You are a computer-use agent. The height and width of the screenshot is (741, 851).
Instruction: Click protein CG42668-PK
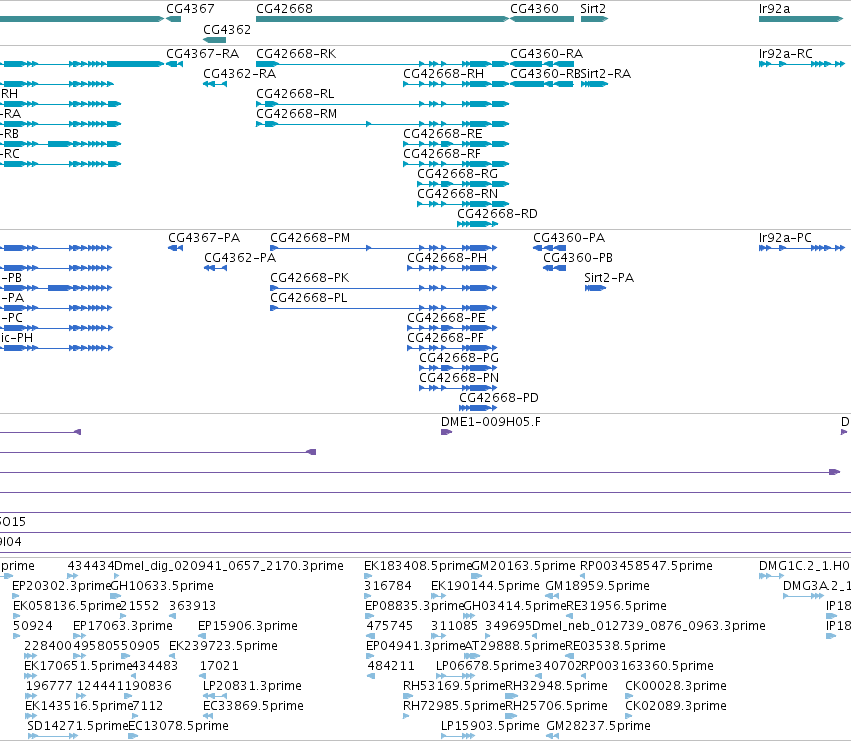[384, 288]
